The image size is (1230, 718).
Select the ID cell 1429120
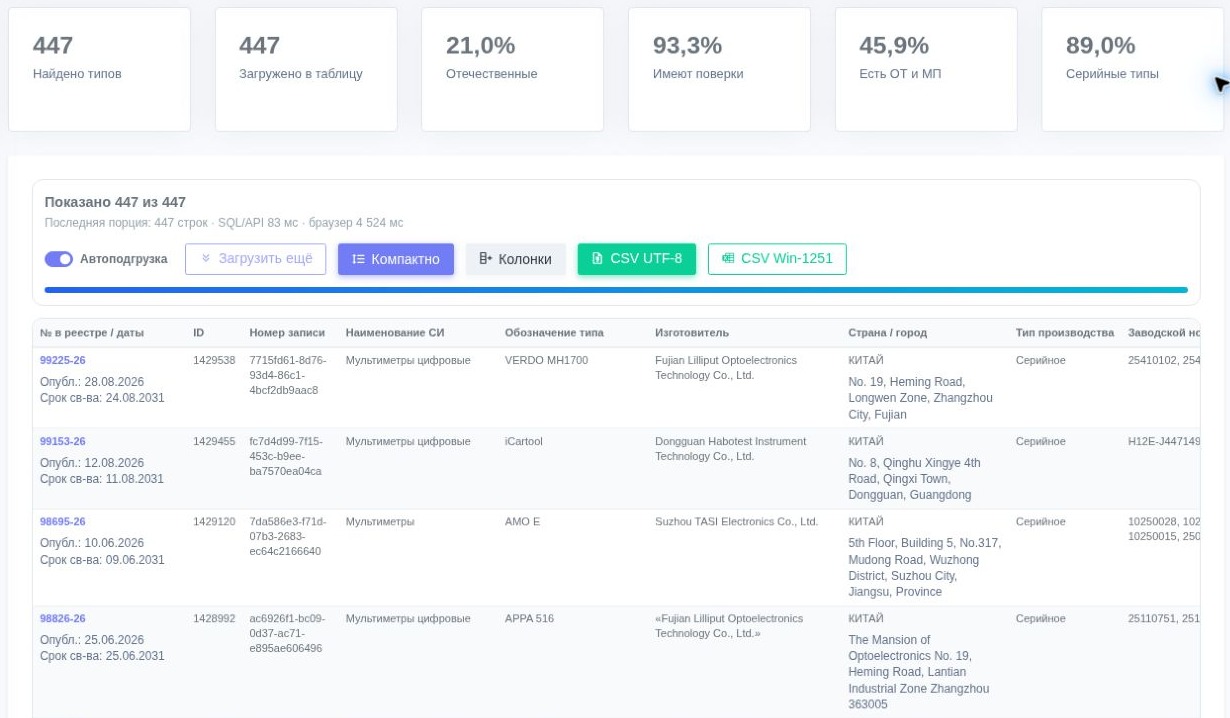tap(214, 521)
